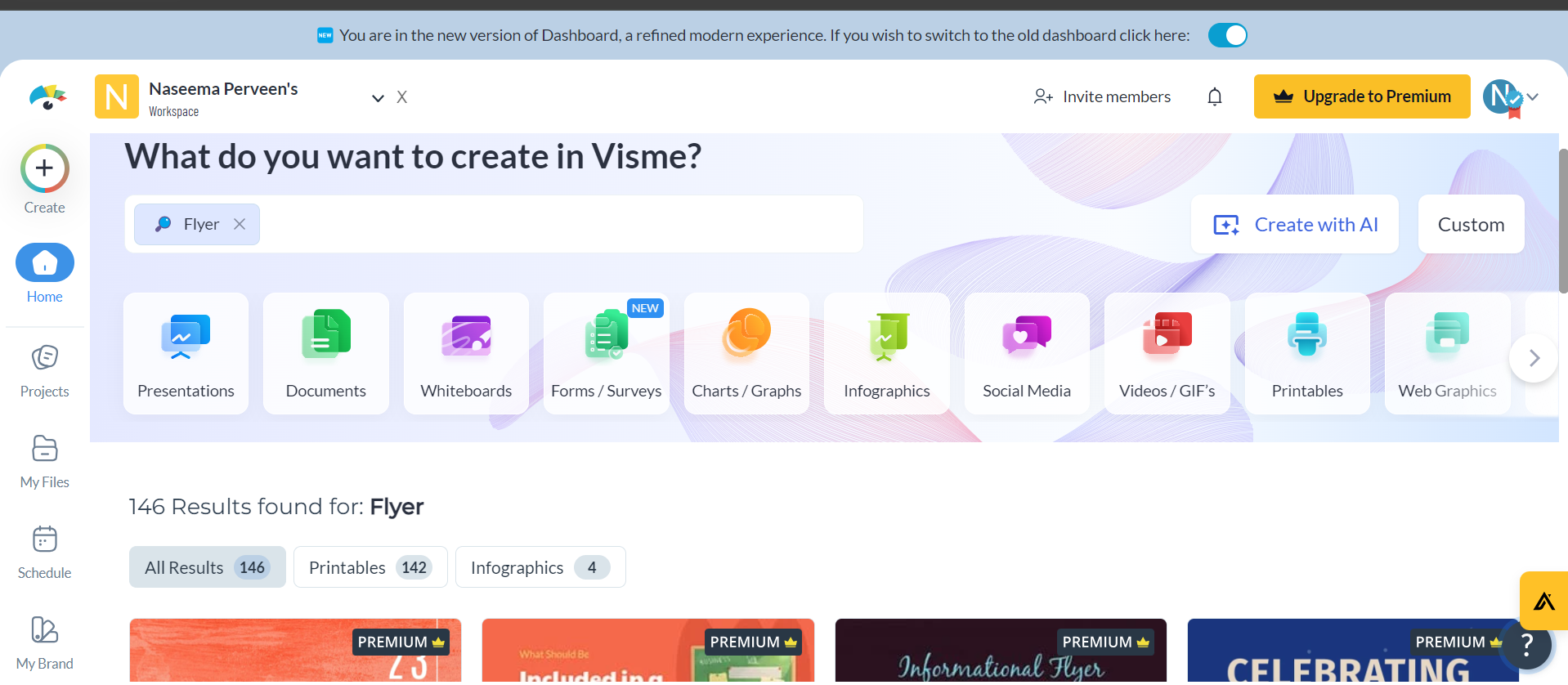
Task: Click Upgrade to Premium button
Action: [1362, 96]
